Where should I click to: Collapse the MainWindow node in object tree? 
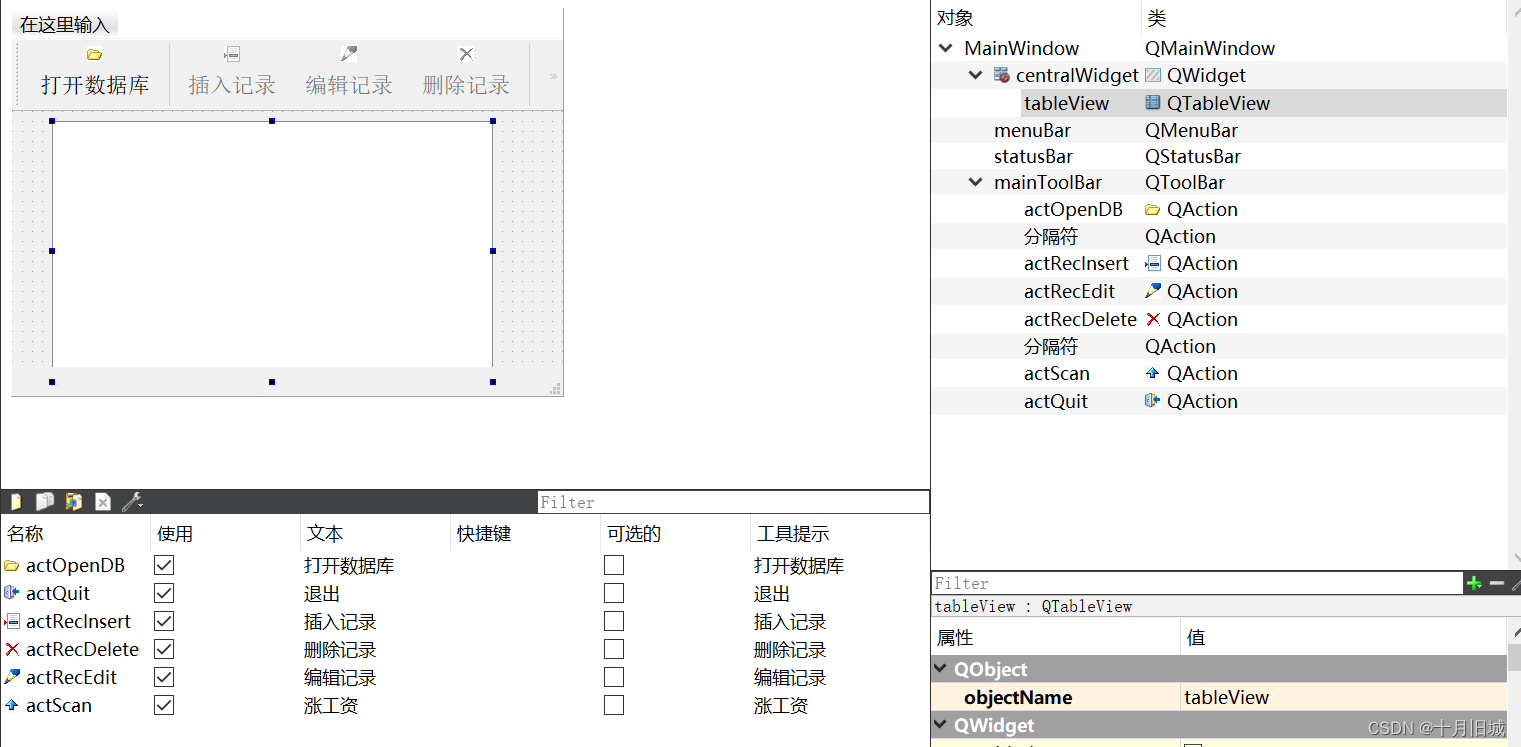click(946, 48)
